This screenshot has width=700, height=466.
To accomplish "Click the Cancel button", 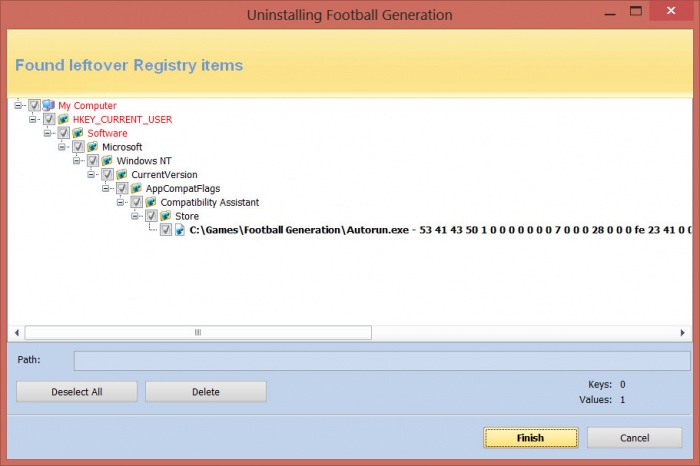I will click(x=634, y=437).
